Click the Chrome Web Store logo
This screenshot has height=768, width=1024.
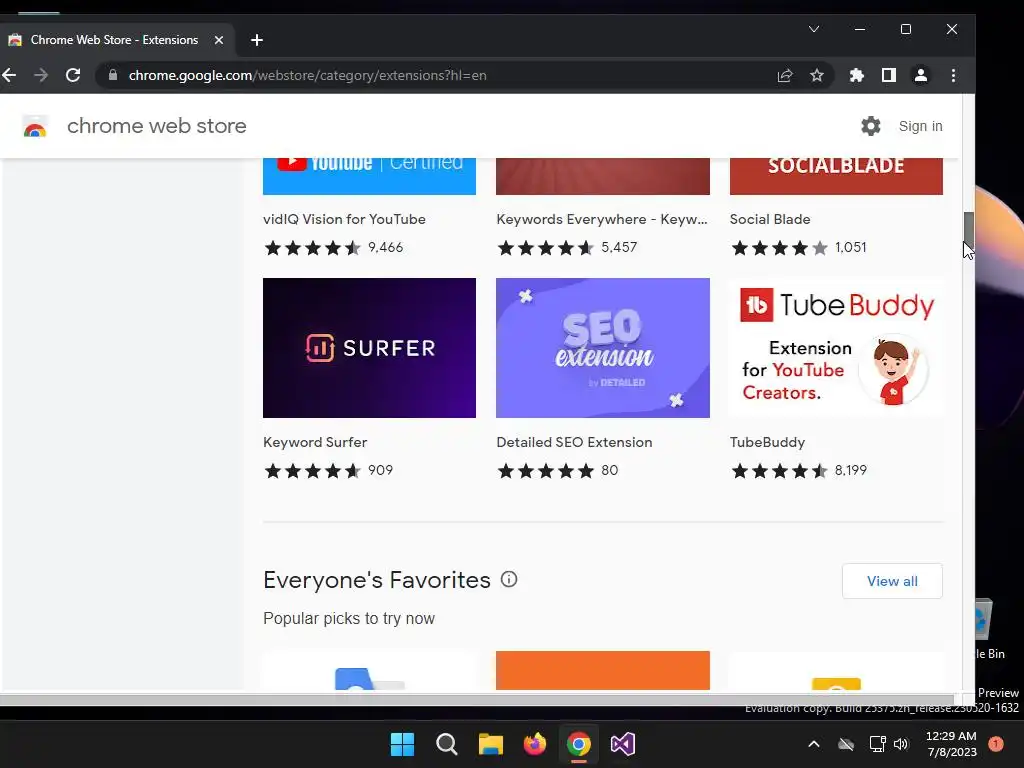[35, 126]
